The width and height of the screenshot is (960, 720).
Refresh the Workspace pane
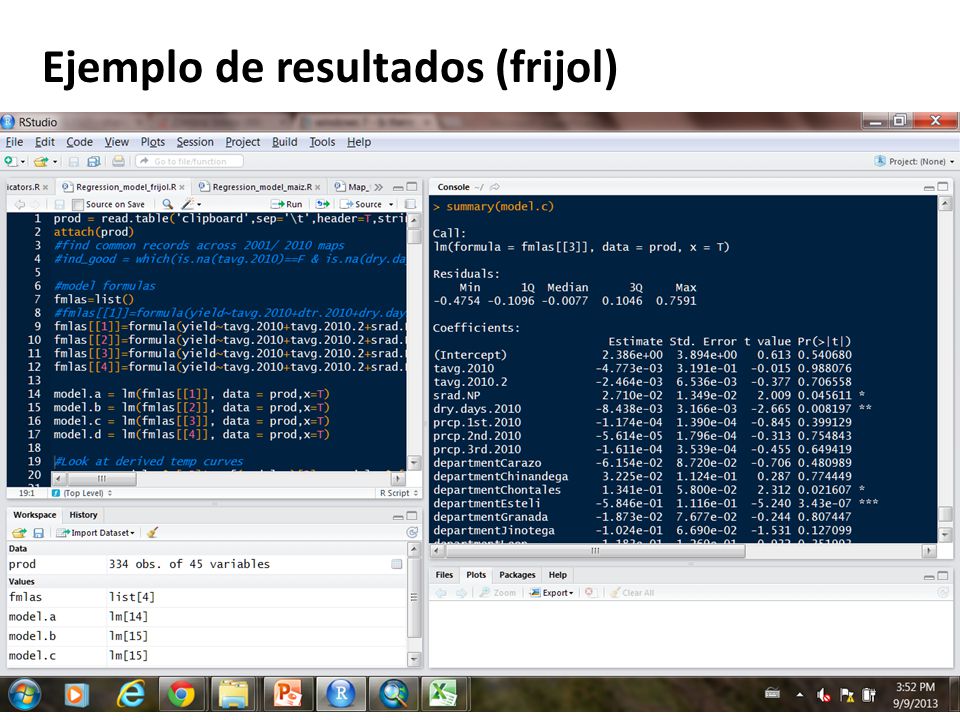[x=412, y=533]
